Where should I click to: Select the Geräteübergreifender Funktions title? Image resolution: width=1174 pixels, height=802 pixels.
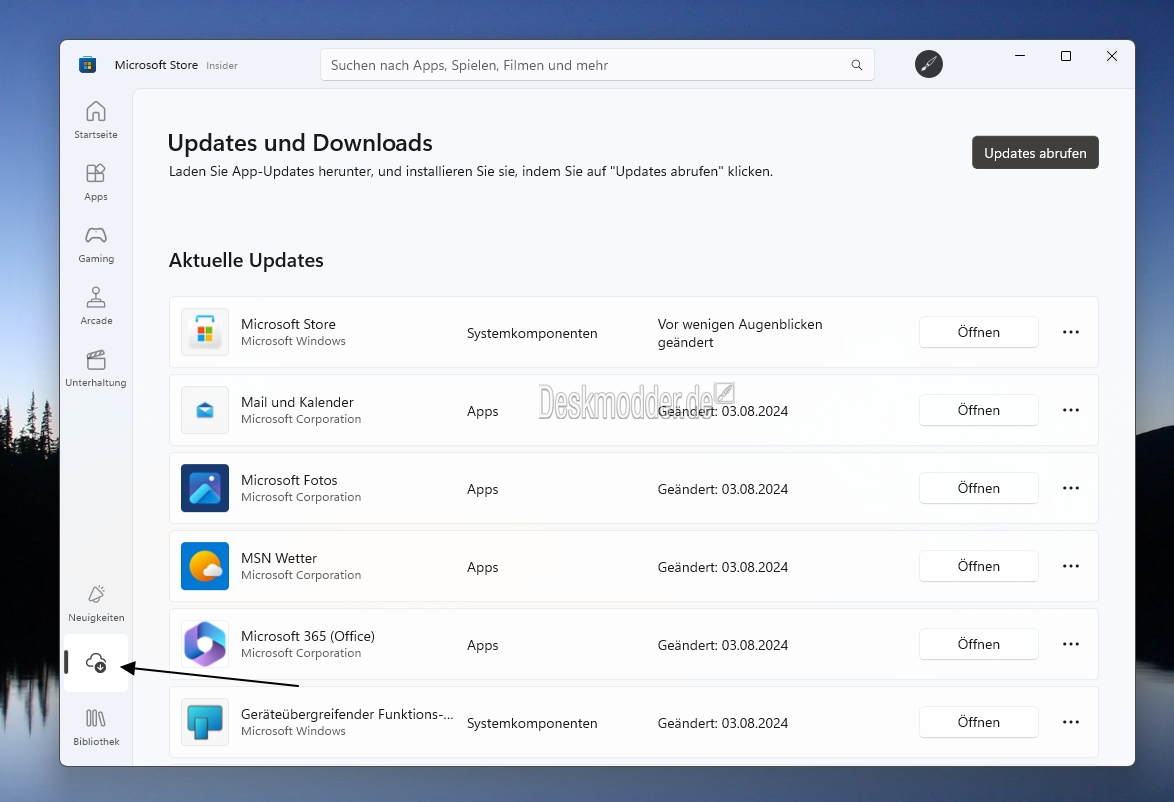click(347, 714)
